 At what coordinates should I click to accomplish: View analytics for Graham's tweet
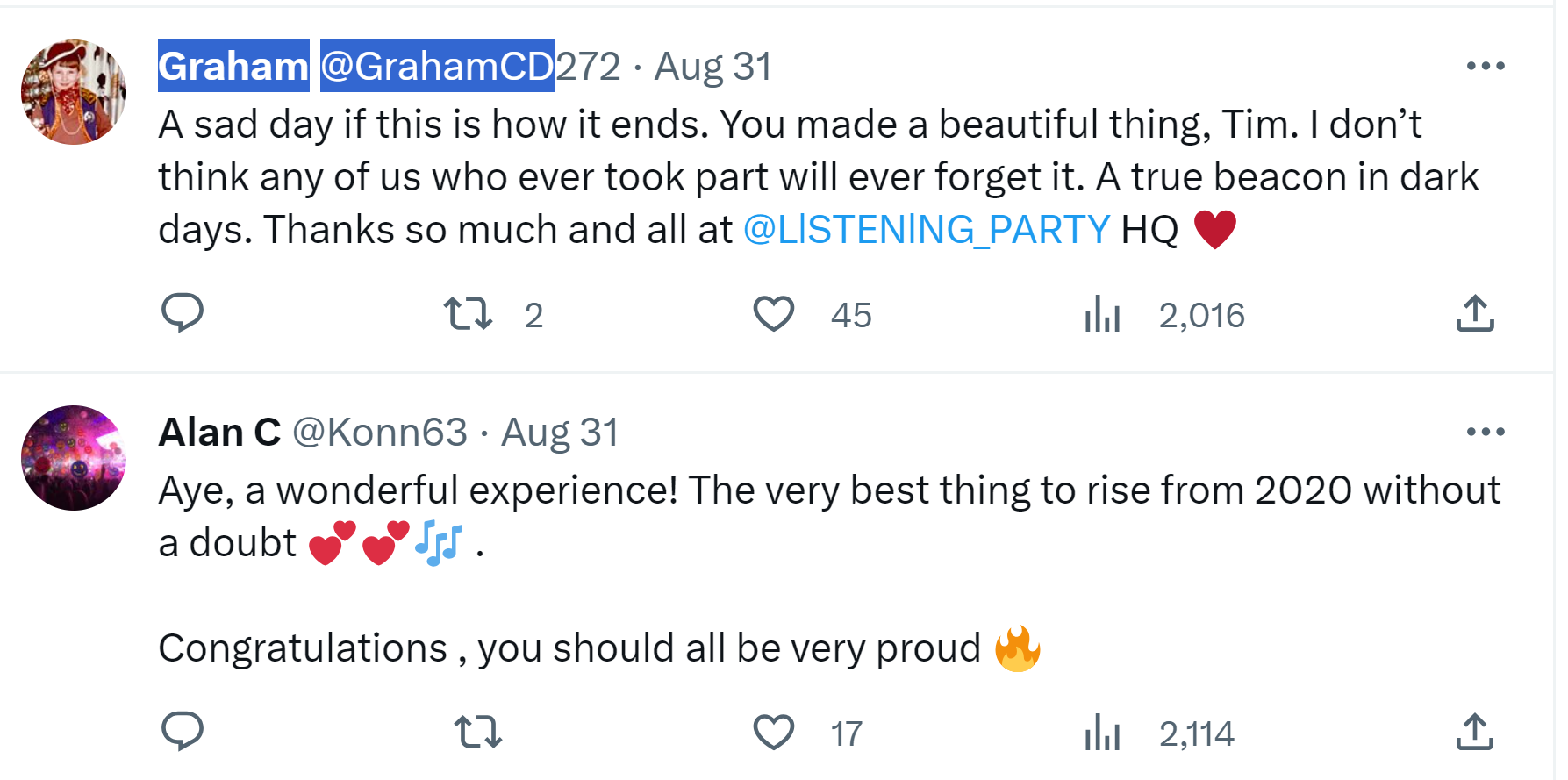(x=1103, y=313)
